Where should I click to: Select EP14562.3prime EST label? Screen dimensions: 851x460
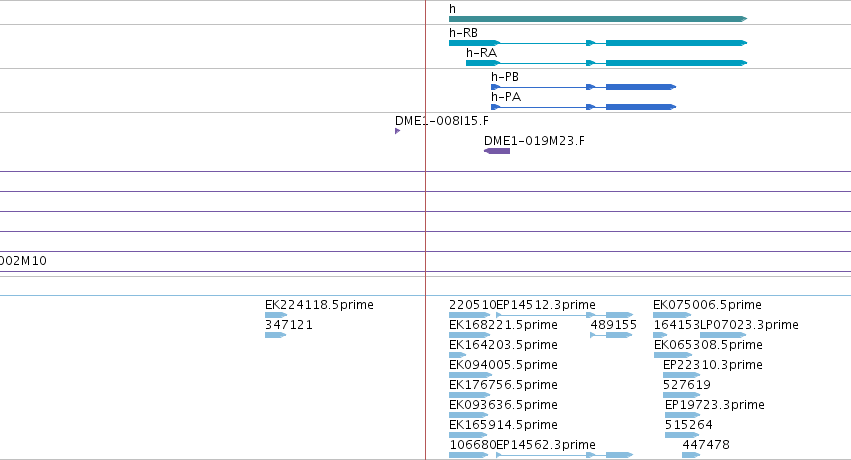pyautogui.click(x=546, y=445)
